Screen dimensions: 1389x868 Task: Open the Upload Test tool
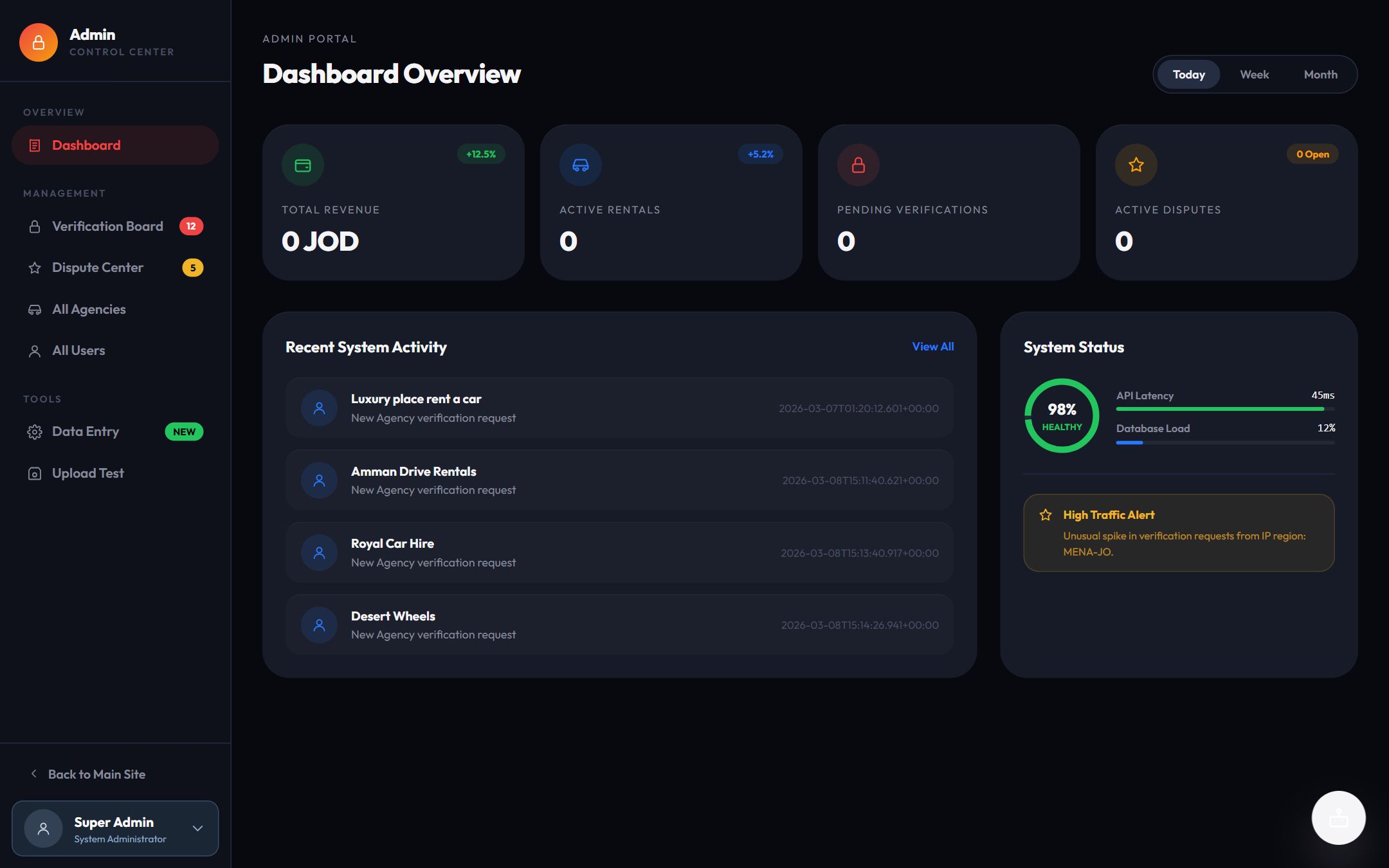tap(115, 473)
